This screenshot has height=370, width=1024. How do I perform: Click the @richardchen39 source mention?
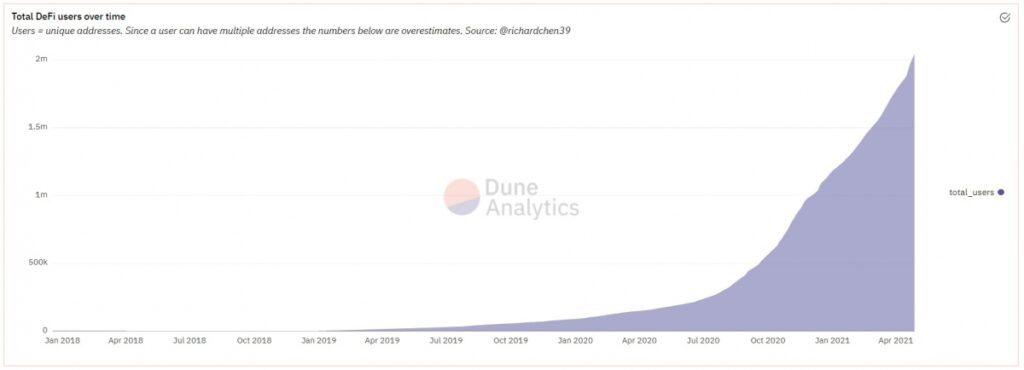[x=536, y=31]
